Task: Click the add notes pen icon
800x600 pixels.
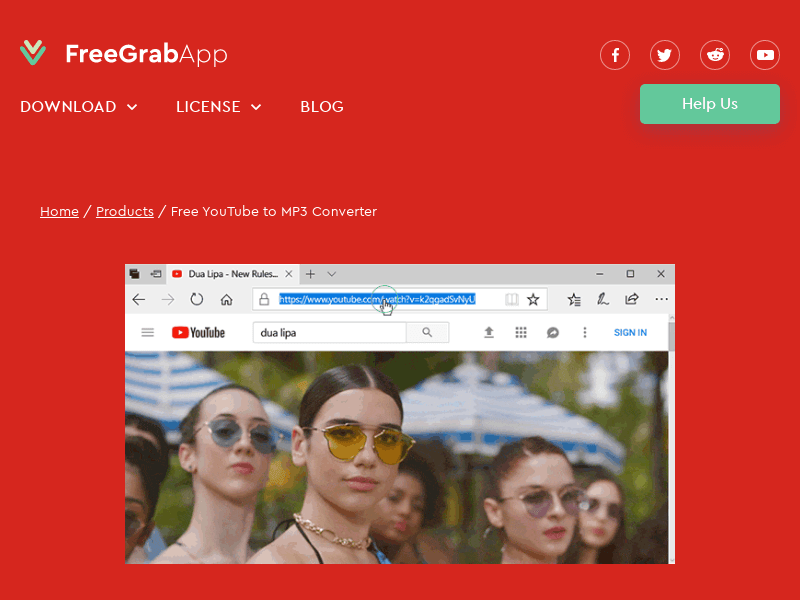Action: pos(603,299)
